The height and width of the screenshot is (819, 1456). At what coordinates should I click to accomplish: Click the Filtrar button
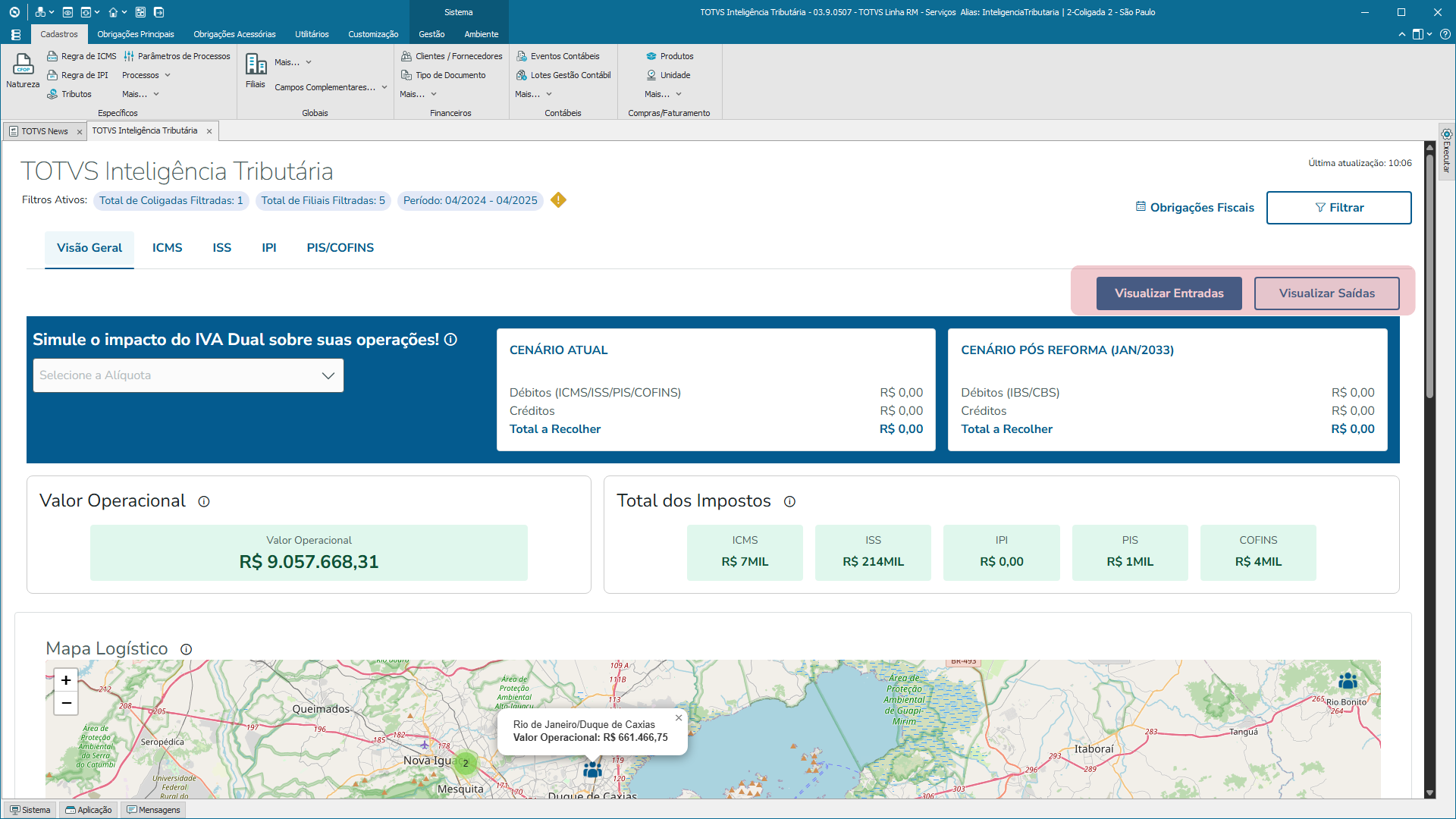(1338, 208)
